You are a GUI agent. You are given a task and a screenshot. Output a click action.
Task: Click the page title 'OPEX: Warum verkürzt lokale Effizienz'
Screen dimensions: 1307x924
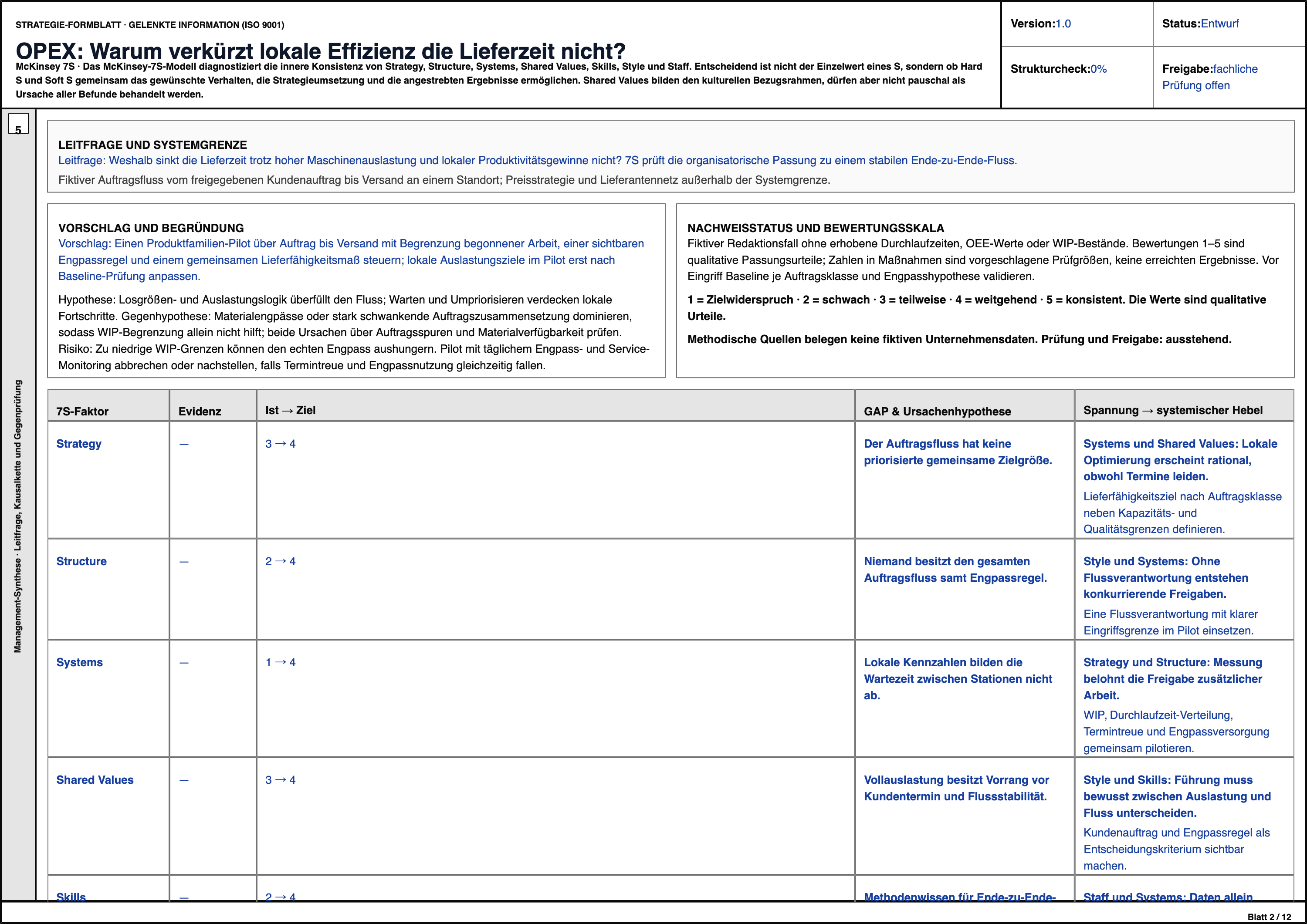coord(321,51)
